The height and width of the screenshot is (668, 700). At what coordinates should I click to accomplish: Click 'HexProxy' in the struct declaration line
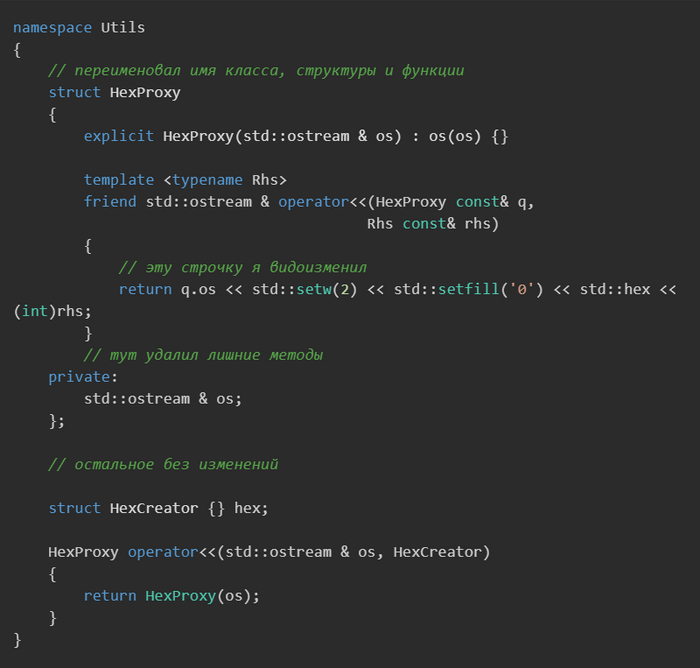[145, 93]
